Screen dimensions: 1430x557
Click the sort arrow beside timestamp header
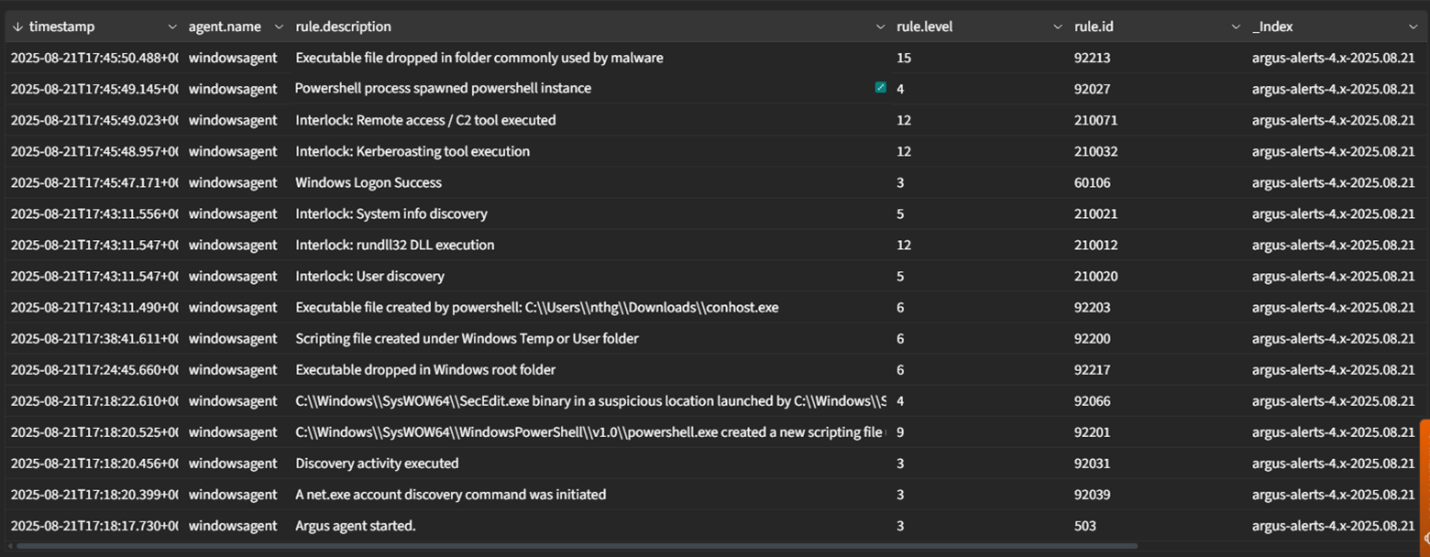(17, 27)
